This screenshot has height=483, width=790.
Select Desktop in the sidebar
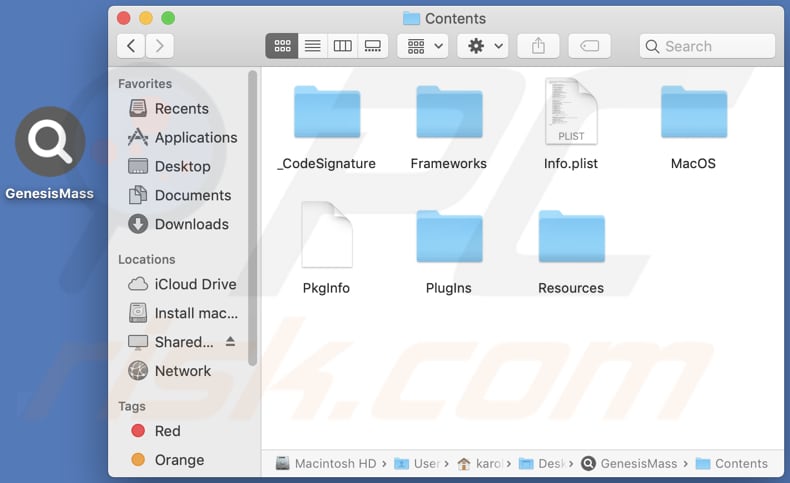click(169, 166)
